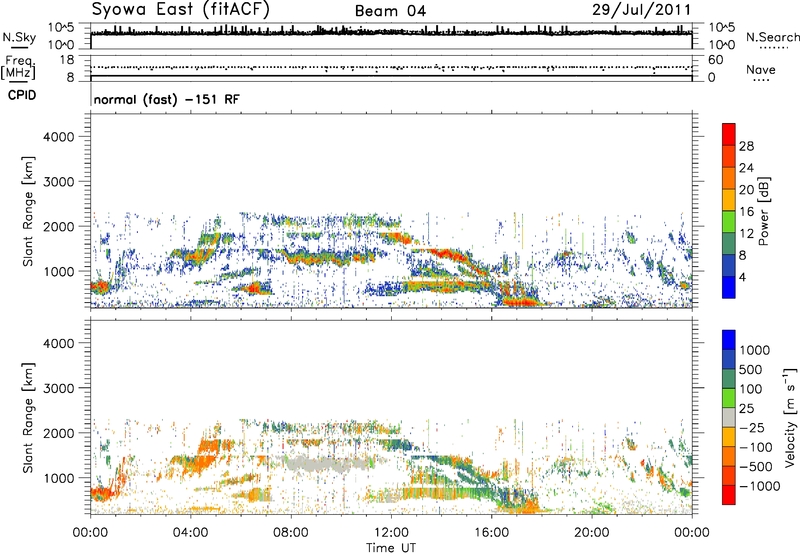800x554 pixels.
Task: Select the "16" power colorbar value
Action: click(x=746, y=212)
